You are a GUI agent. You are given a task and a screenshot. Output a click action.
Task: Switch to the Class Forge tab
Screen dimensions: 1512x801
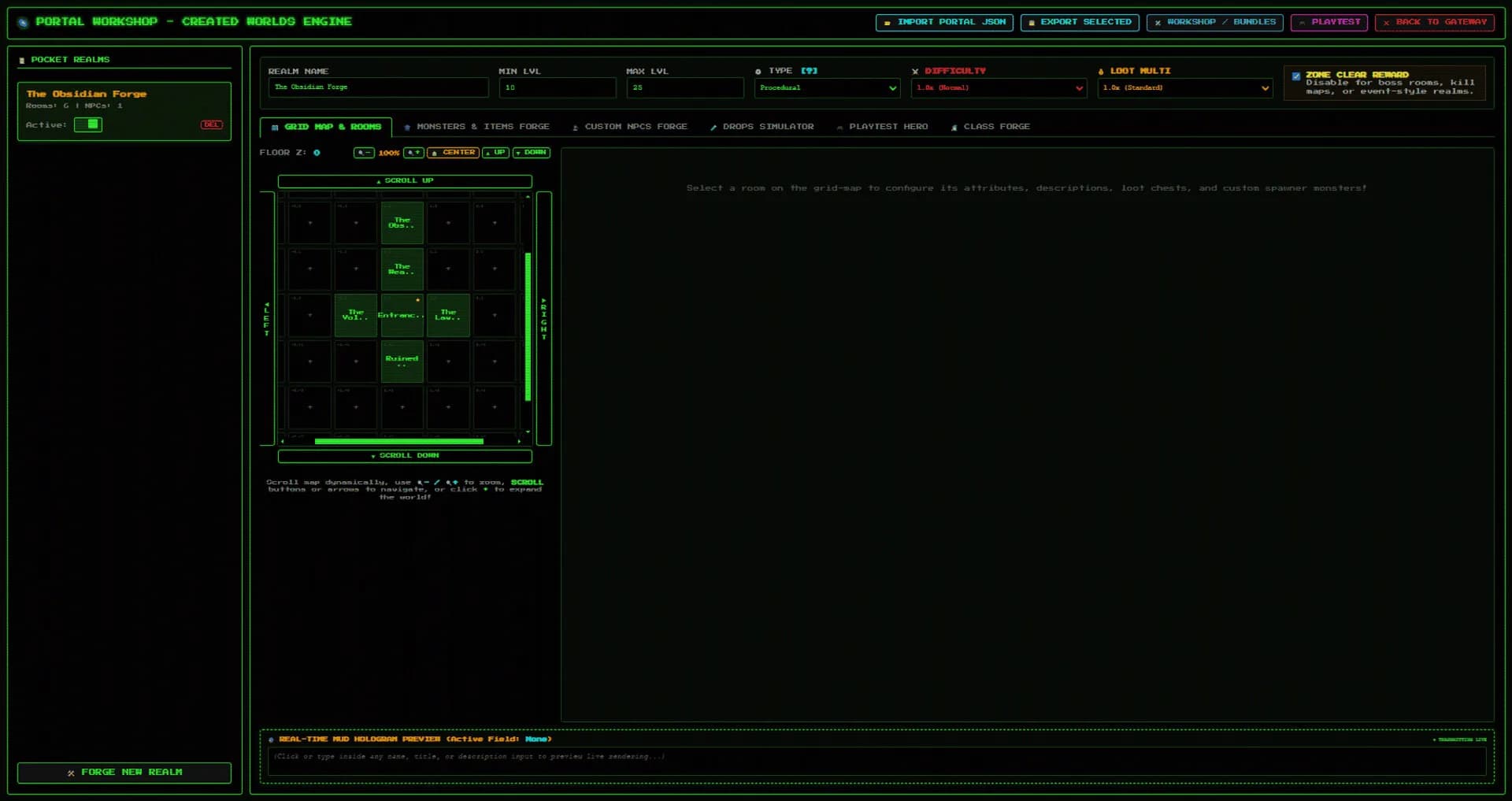pyautogui.click(x=990, y=127)
